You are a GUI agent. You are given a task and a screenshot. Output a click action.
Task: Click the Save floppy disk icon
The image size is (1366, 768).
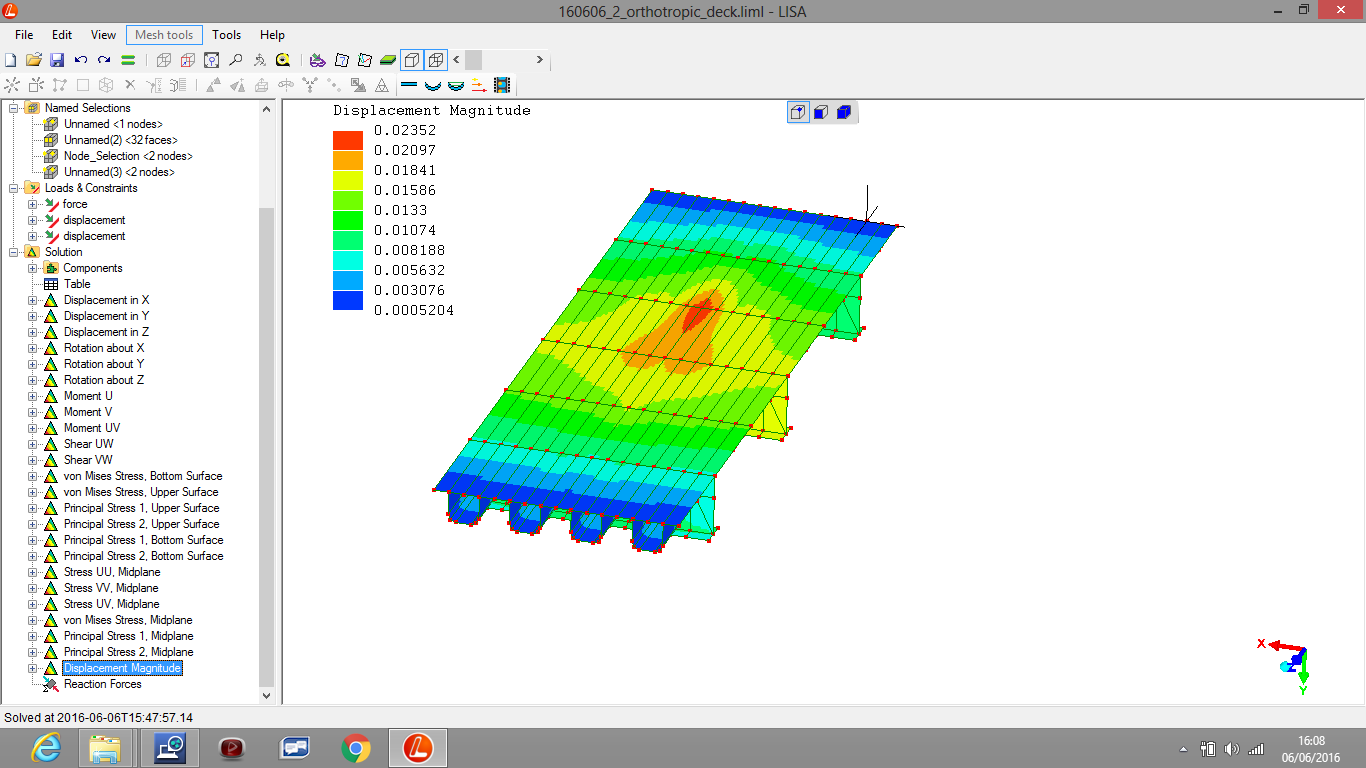click(57, 60)
